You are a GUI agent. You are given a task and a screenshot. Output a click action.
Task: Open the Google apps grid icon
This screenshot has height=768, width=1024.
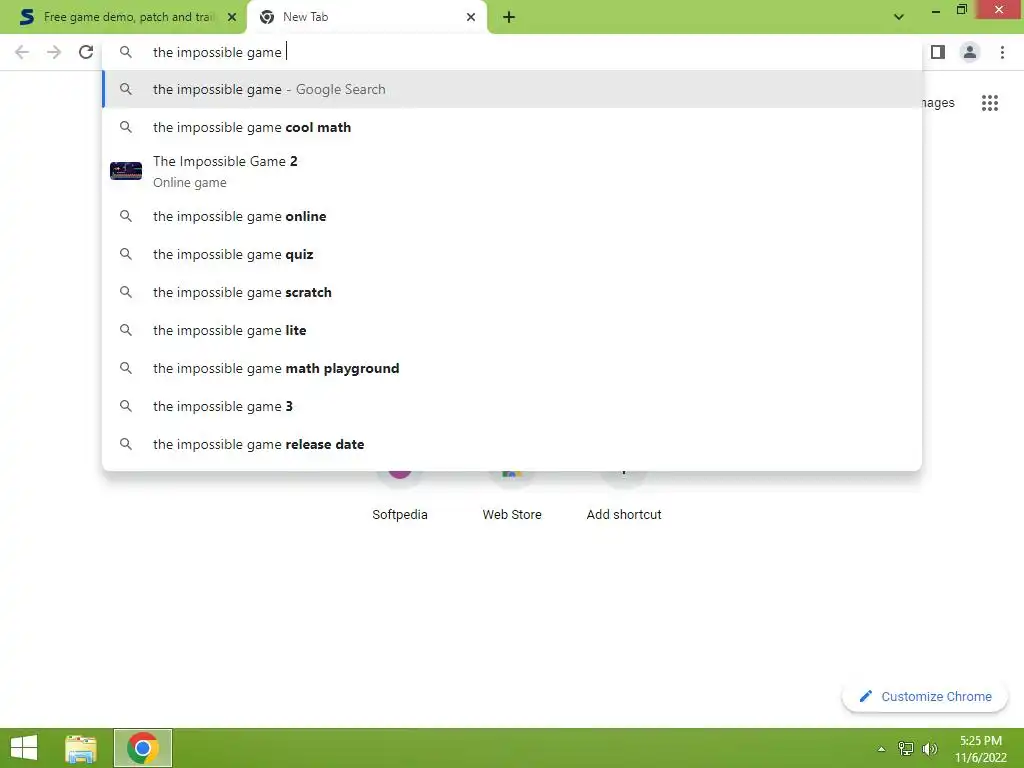pos(989,103)
